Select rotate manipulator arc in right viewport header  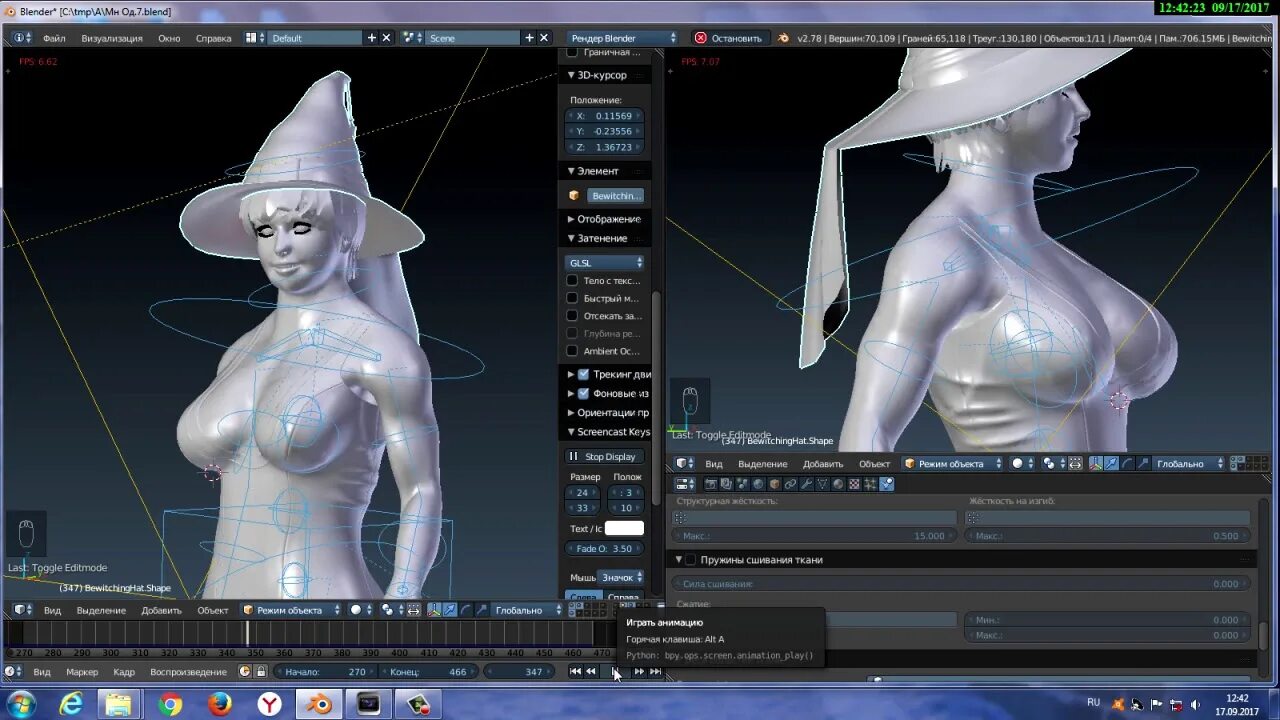(1128, 464)
